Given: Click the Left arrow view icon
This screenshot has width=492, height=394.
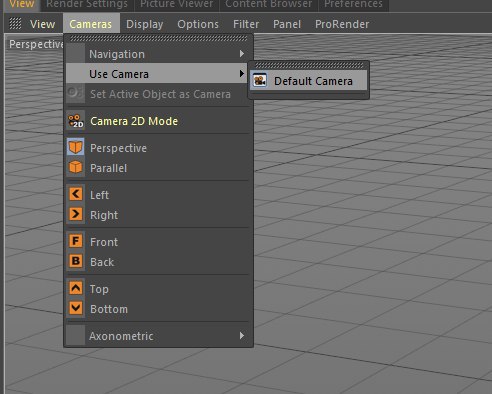Looking at the screenshot, I should [x=76, y=194].
